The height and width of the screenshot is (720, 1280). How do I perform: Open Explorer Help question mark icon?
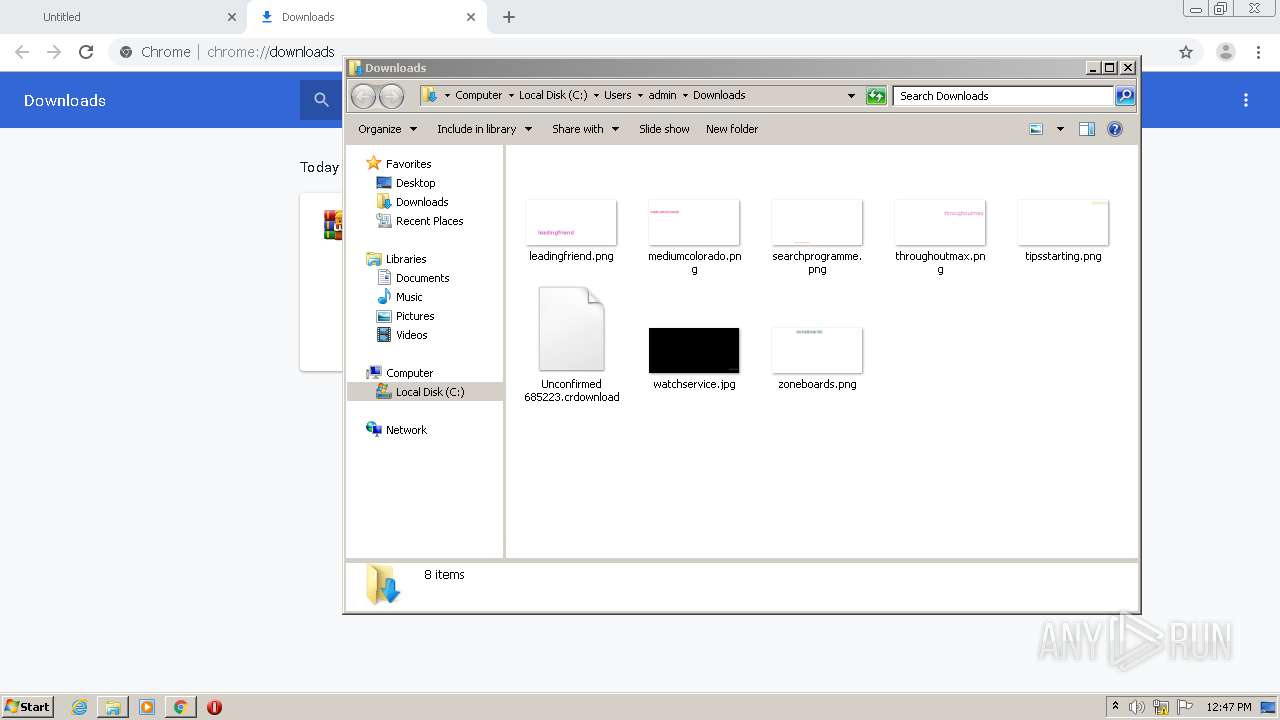[1115, 129]
